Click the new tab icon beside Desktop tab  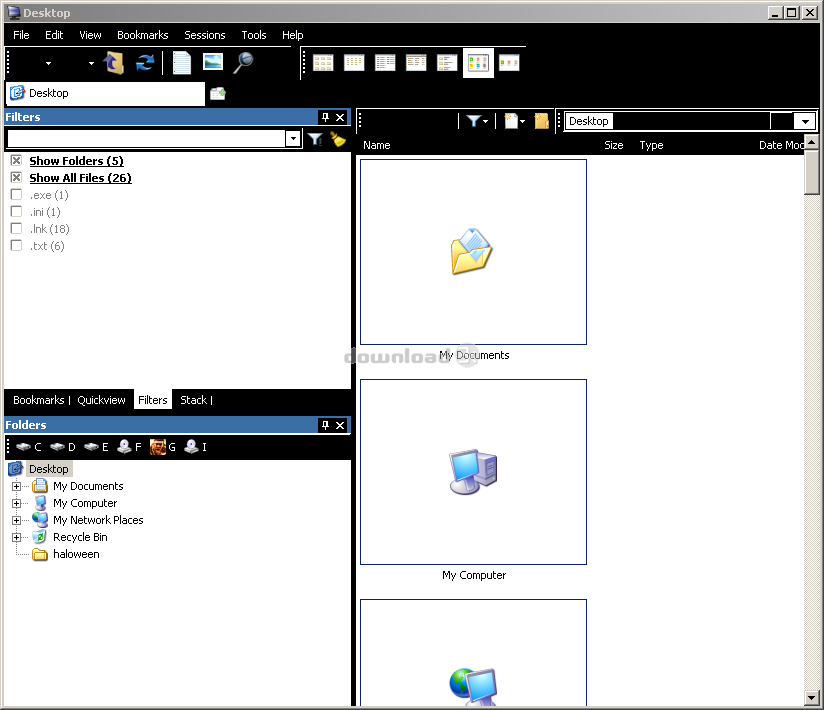pos(218,93)
